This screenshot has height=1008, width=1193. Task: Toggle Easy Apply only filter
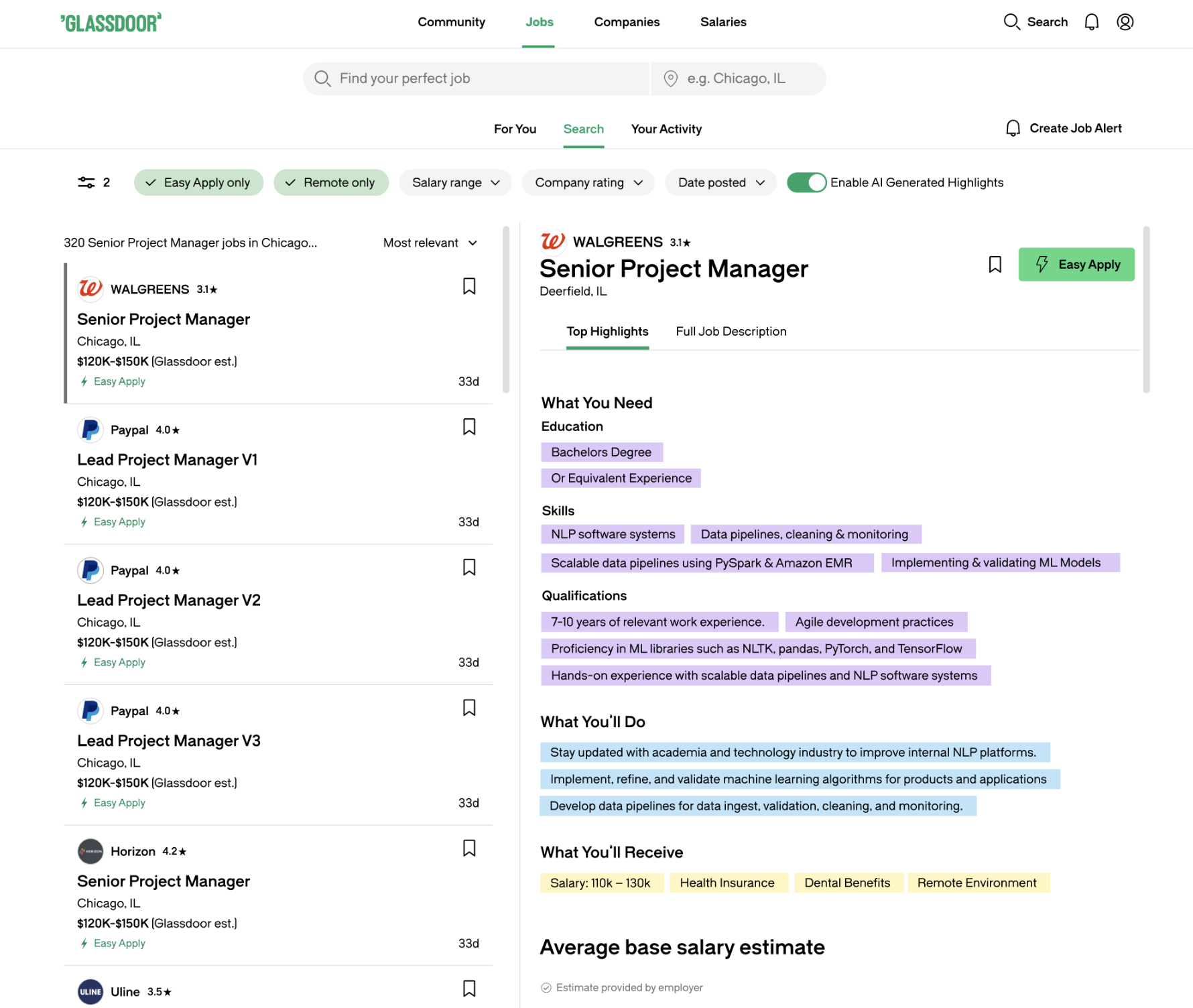(198, 182)
